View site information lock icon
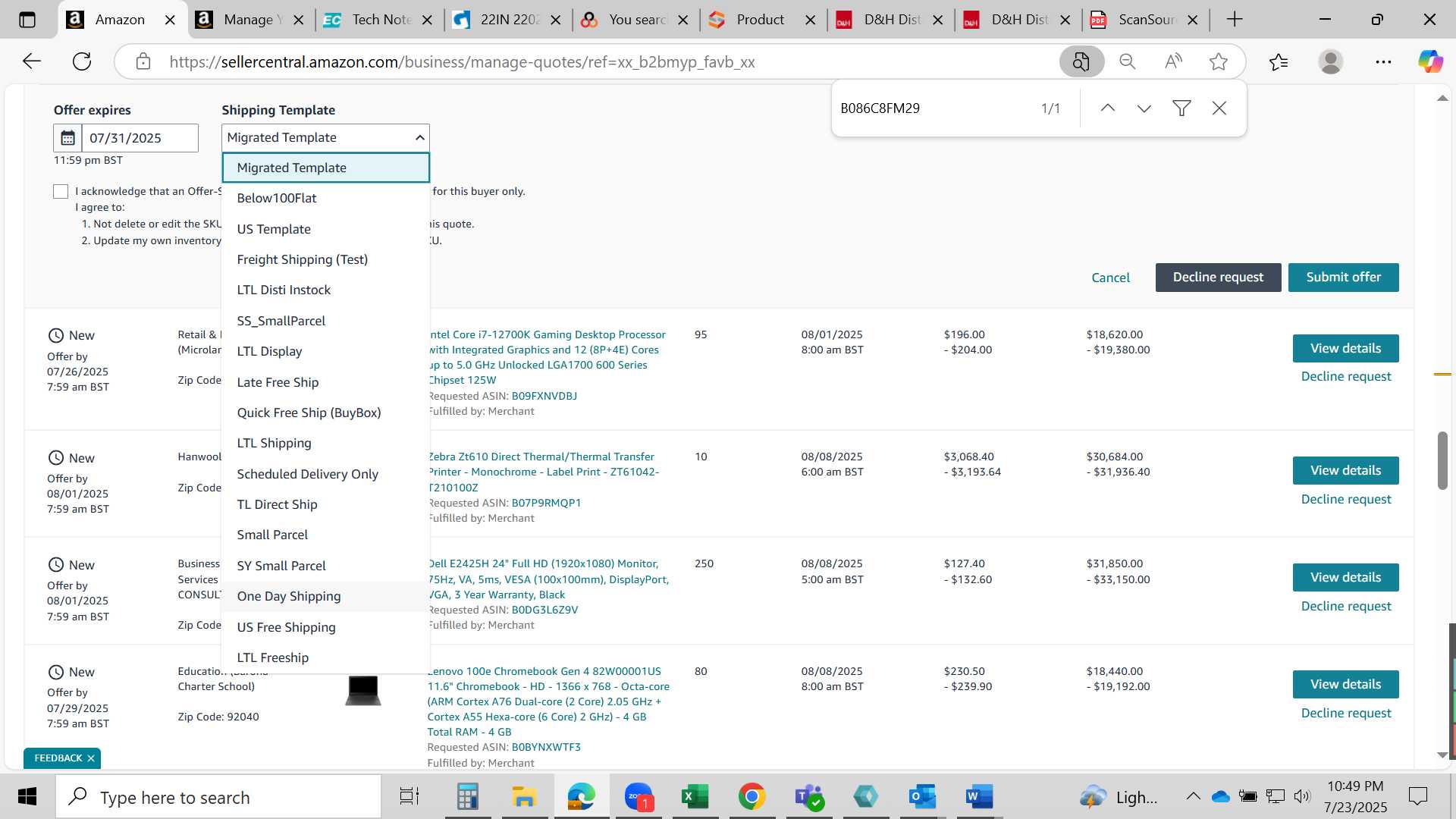Image resolution: width=1456 pixels, height=819 pixels. [x=143, y=61]
